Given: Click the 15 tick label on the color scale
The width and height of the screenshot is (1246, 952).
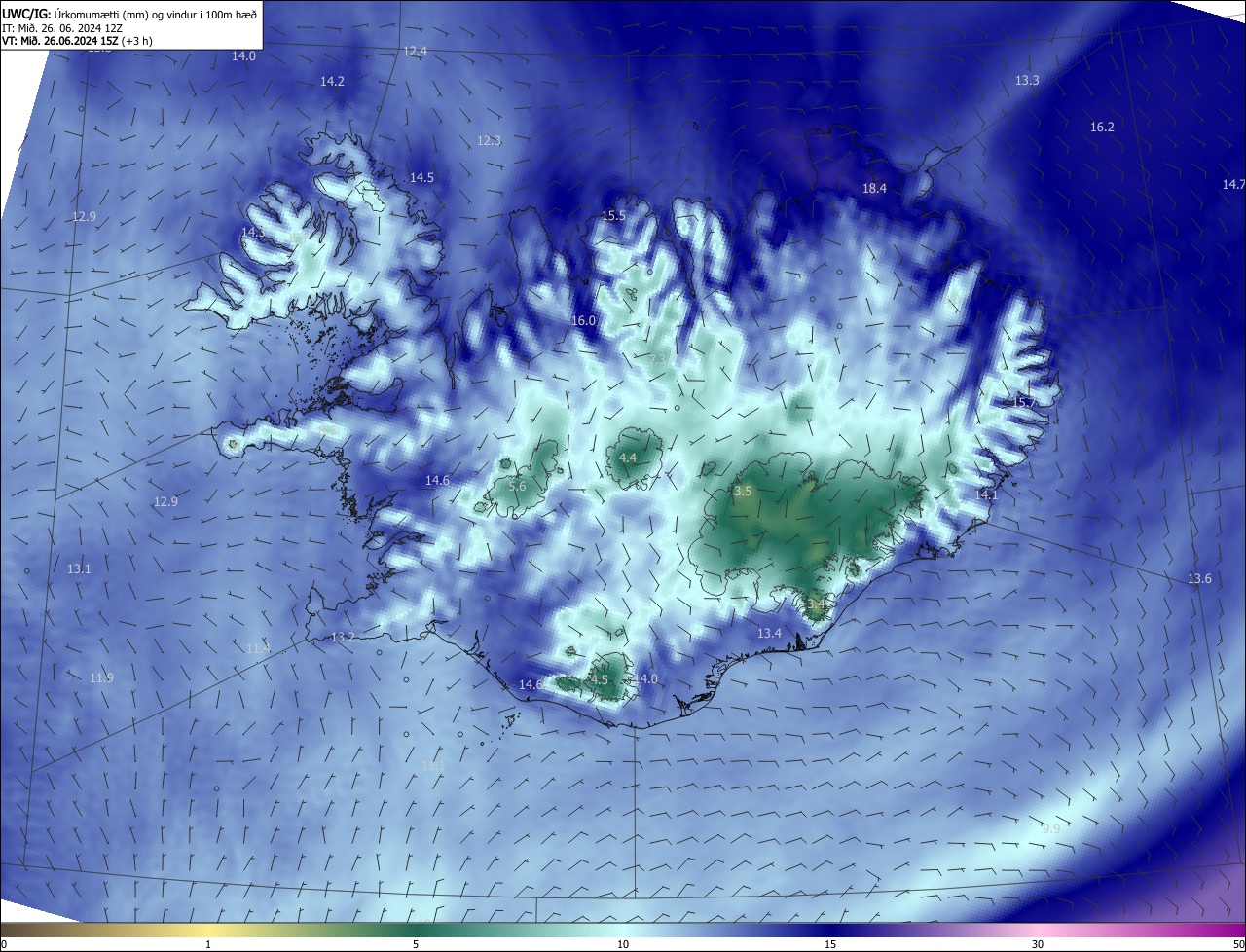Looking at the screenshot, I should pyautogui.click(x=830, y=944).
